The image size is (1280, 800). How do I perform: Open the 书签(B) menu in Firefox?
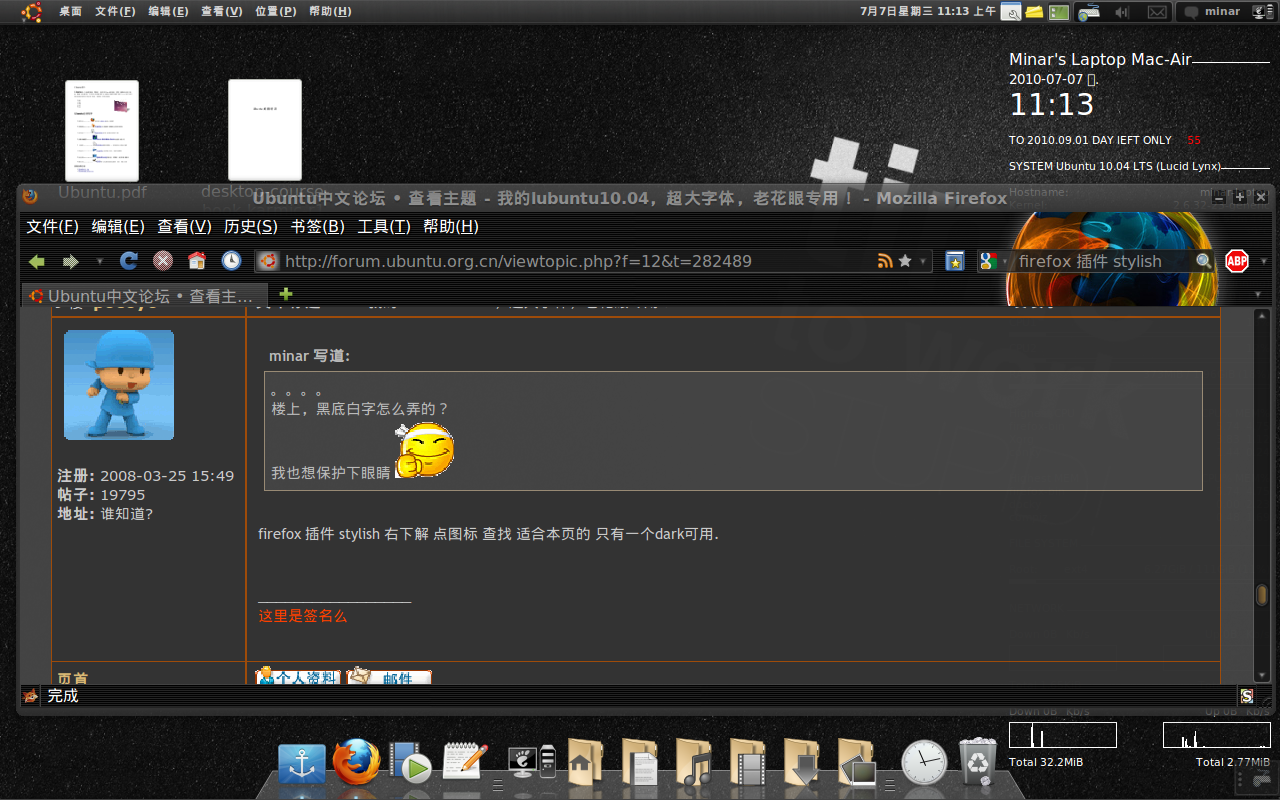[317, 227]
